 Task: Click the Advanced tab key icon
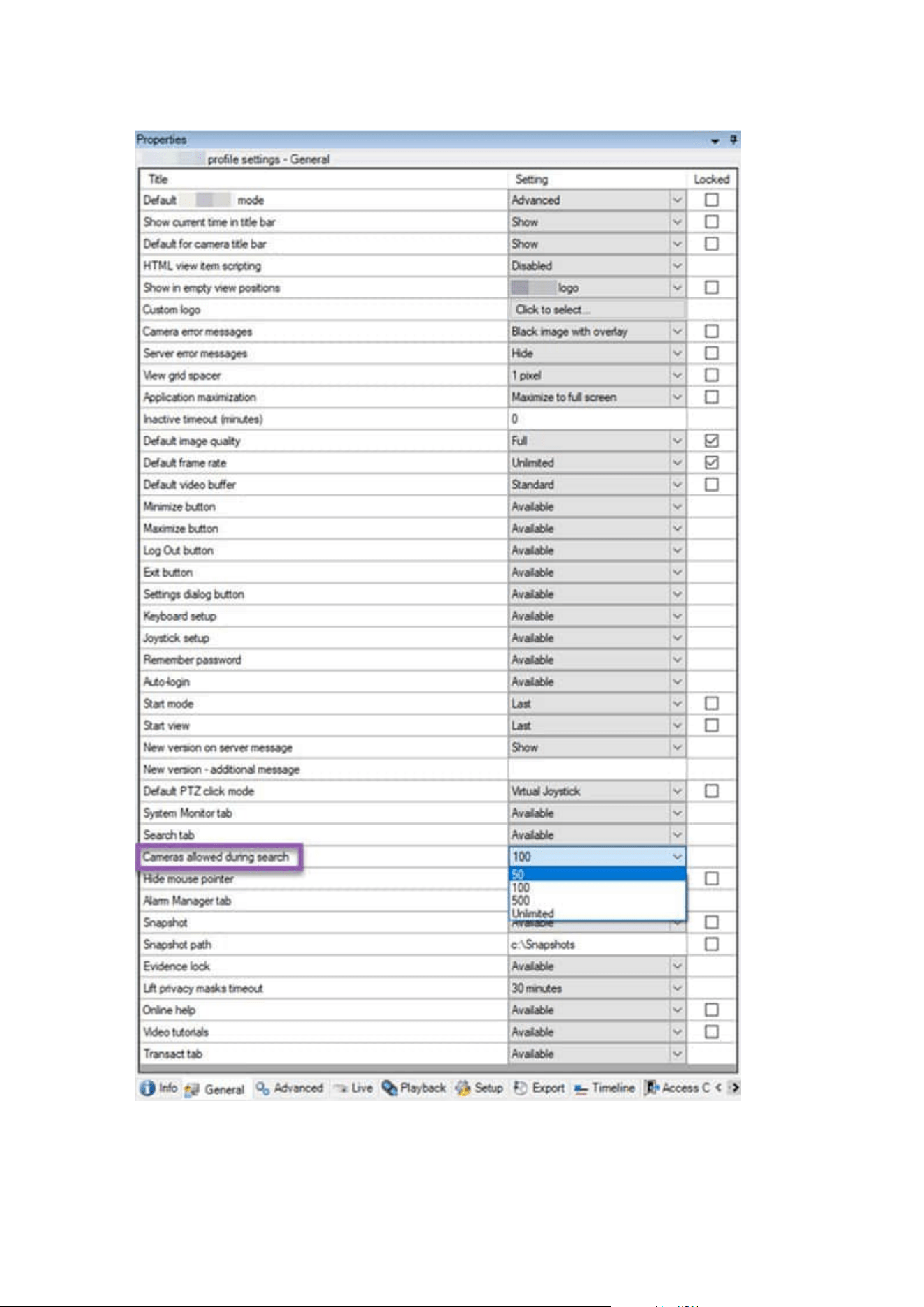pyautogui.click(x=262, y=1088)
